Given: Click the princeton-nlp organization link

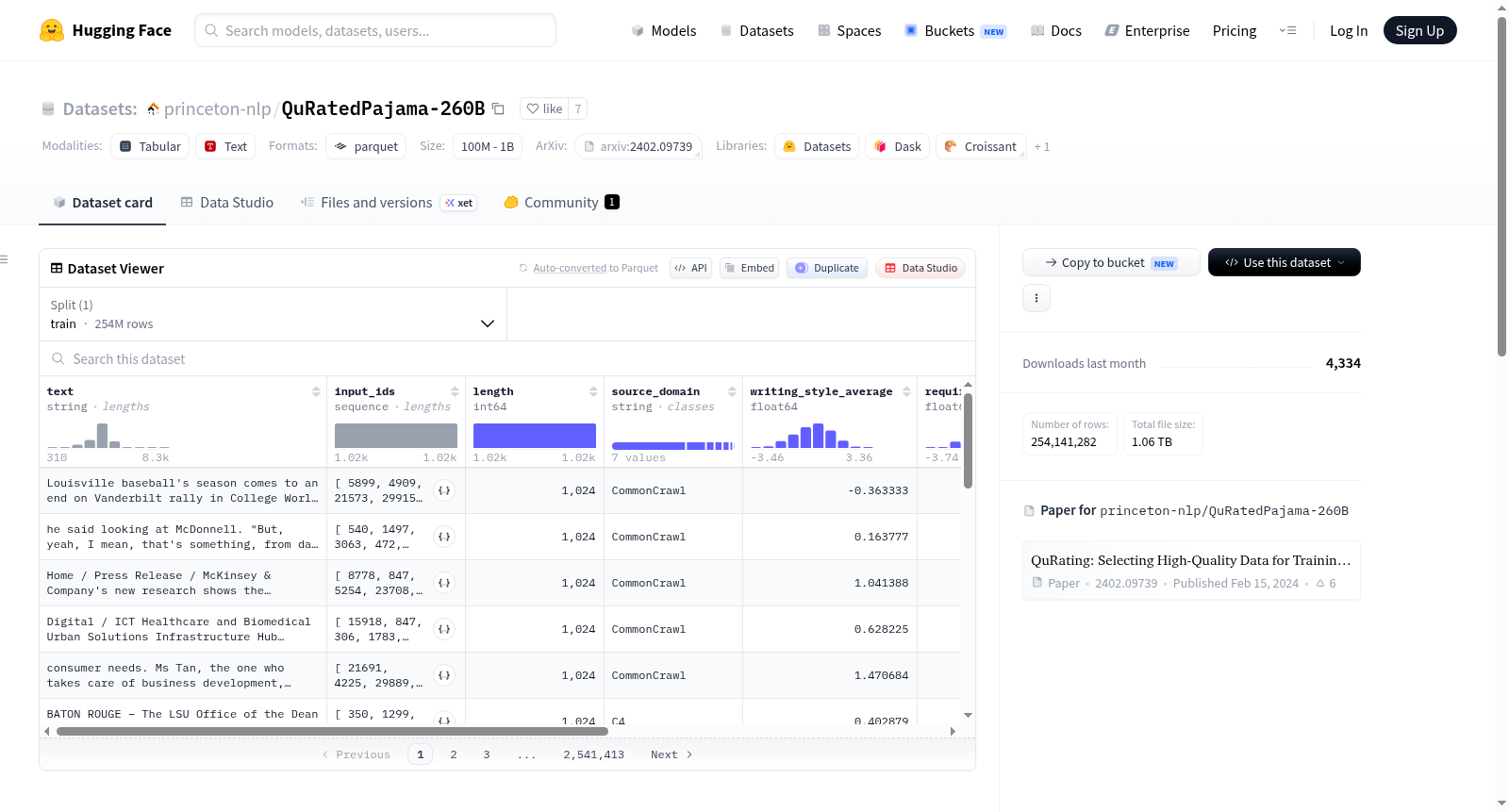Looking at the screenshot, I should pos(217,108).
